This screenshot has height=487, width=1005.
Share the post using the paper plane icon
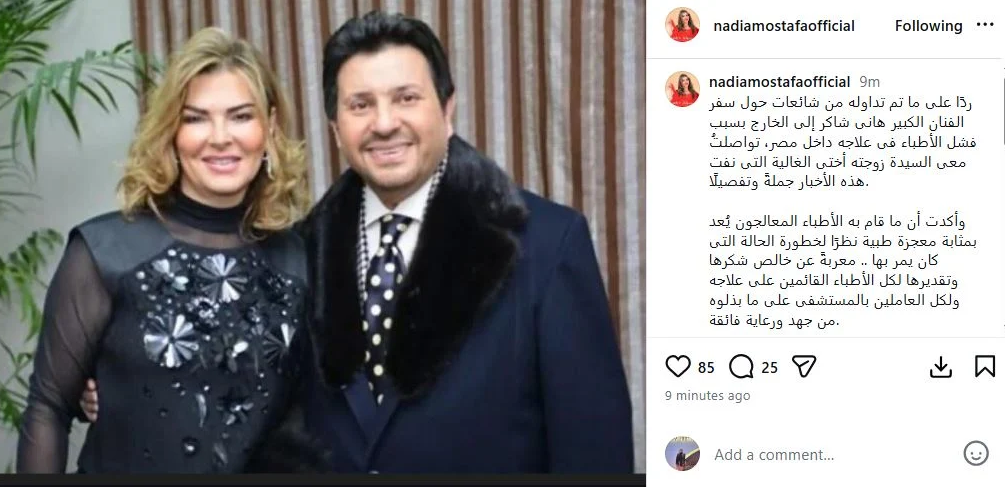point(803,367)
